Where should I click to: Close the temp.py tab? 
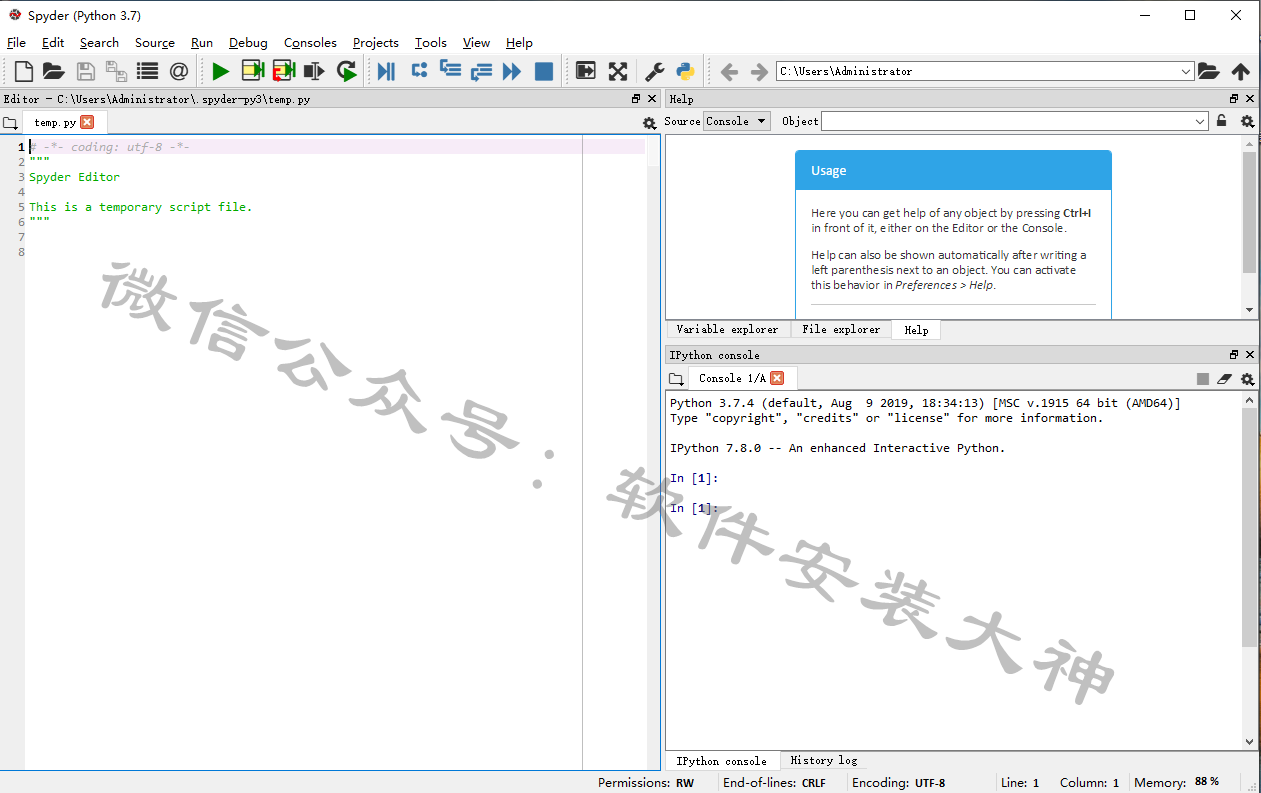[x=87, y=122]
